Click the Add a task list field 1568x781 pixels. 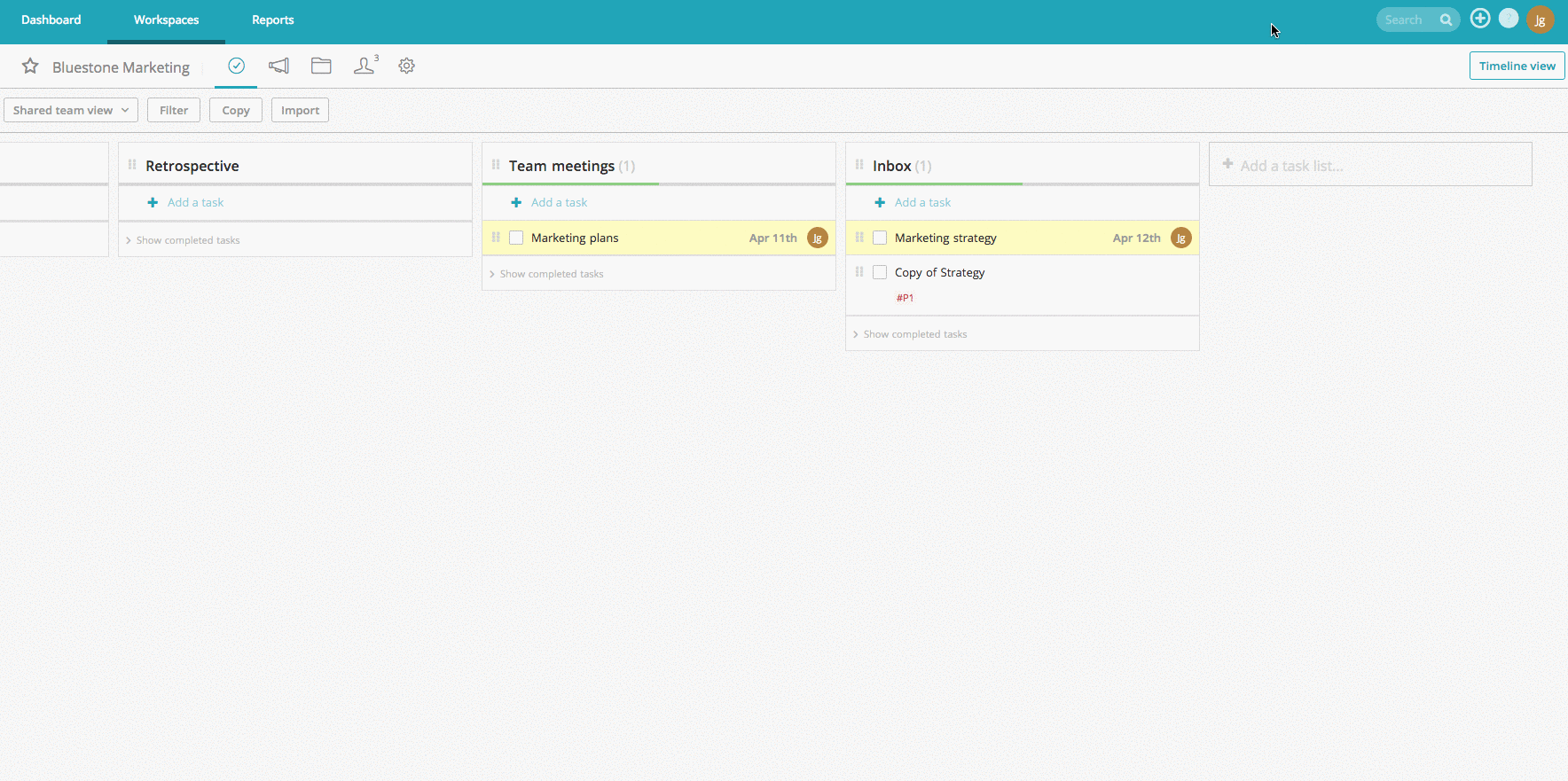(x=1370, y=165)
